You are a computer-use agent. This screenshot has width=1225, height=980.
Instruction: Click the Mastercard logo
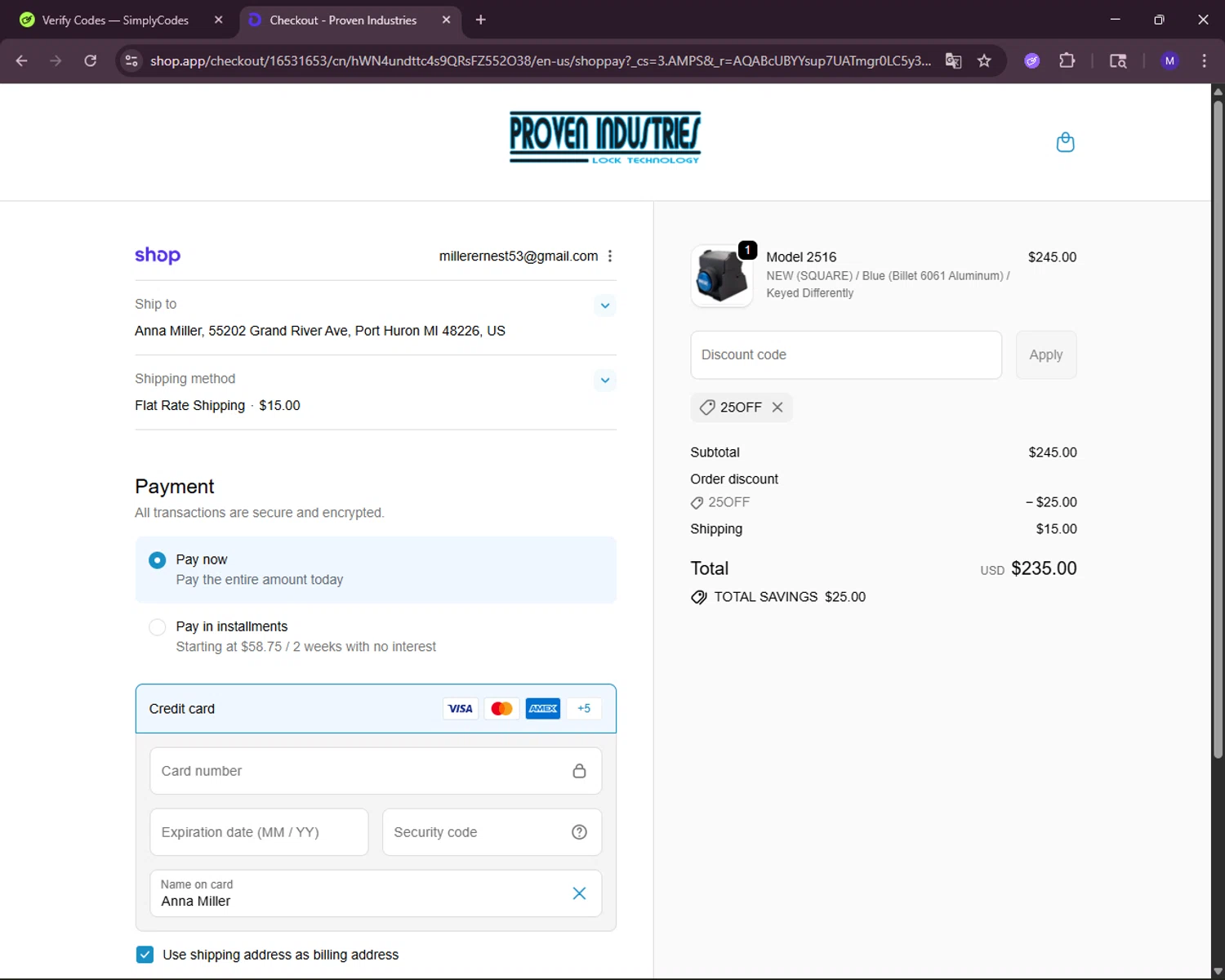pos(501,708)
